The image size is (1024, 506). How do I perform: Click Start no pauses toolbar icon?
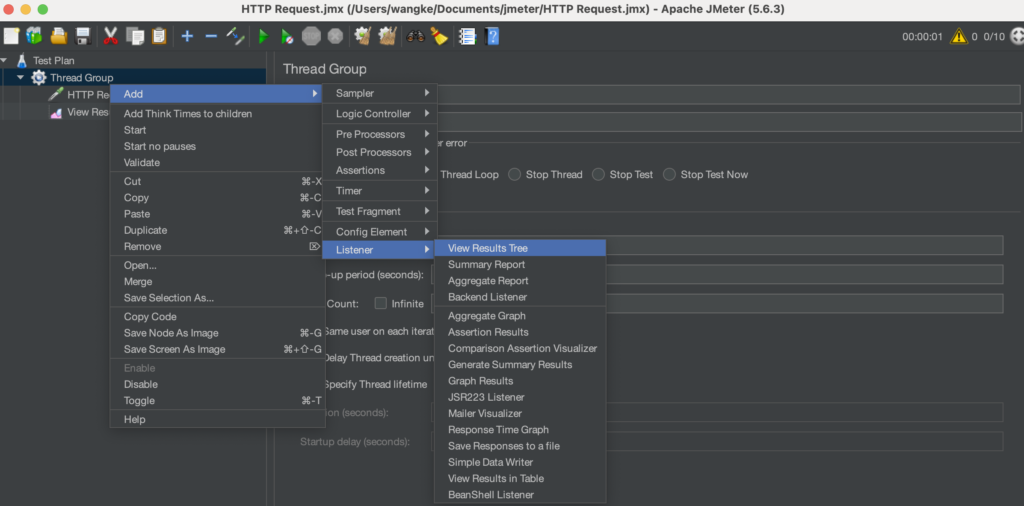[287, 36]
